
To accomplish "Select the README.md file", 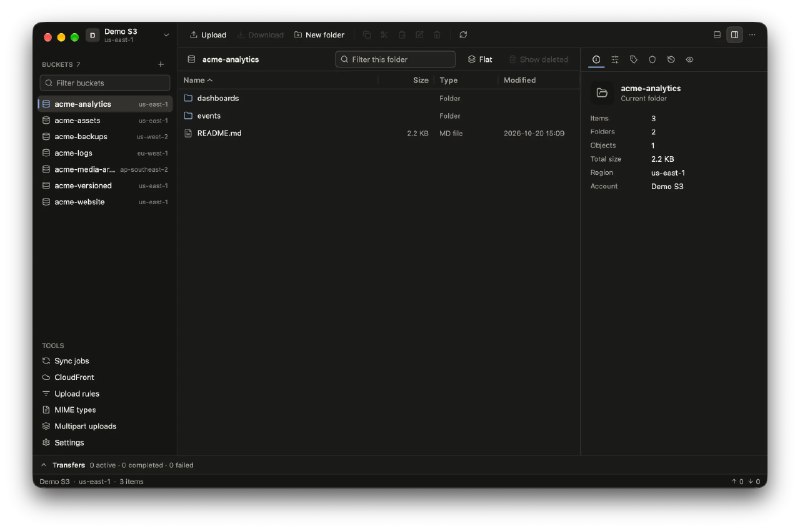I will click(x=379, y=133).
